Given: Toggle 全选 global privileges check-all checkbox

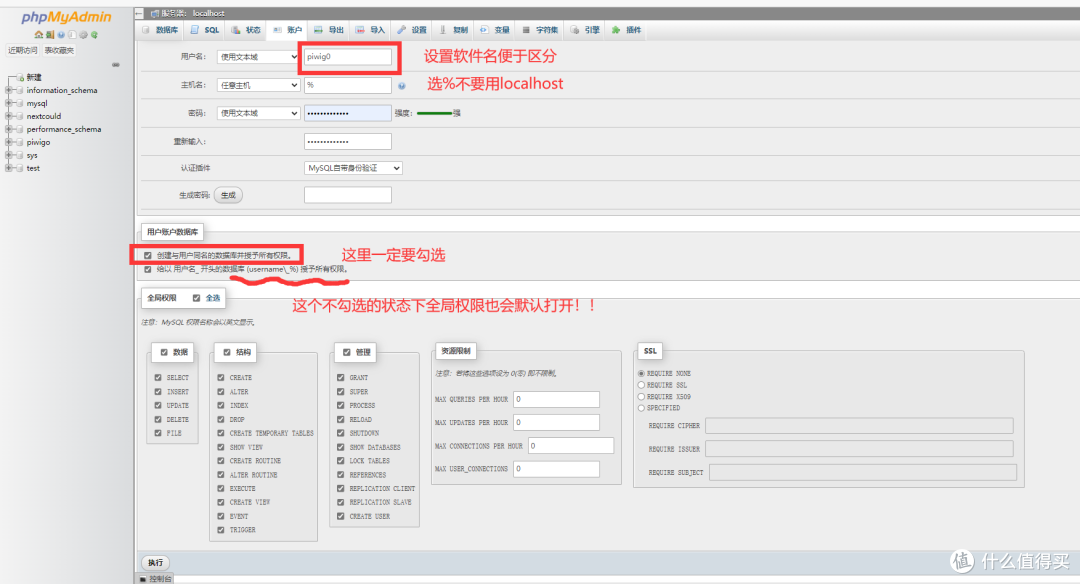Looking at the screenshot, I should (196, 298).
